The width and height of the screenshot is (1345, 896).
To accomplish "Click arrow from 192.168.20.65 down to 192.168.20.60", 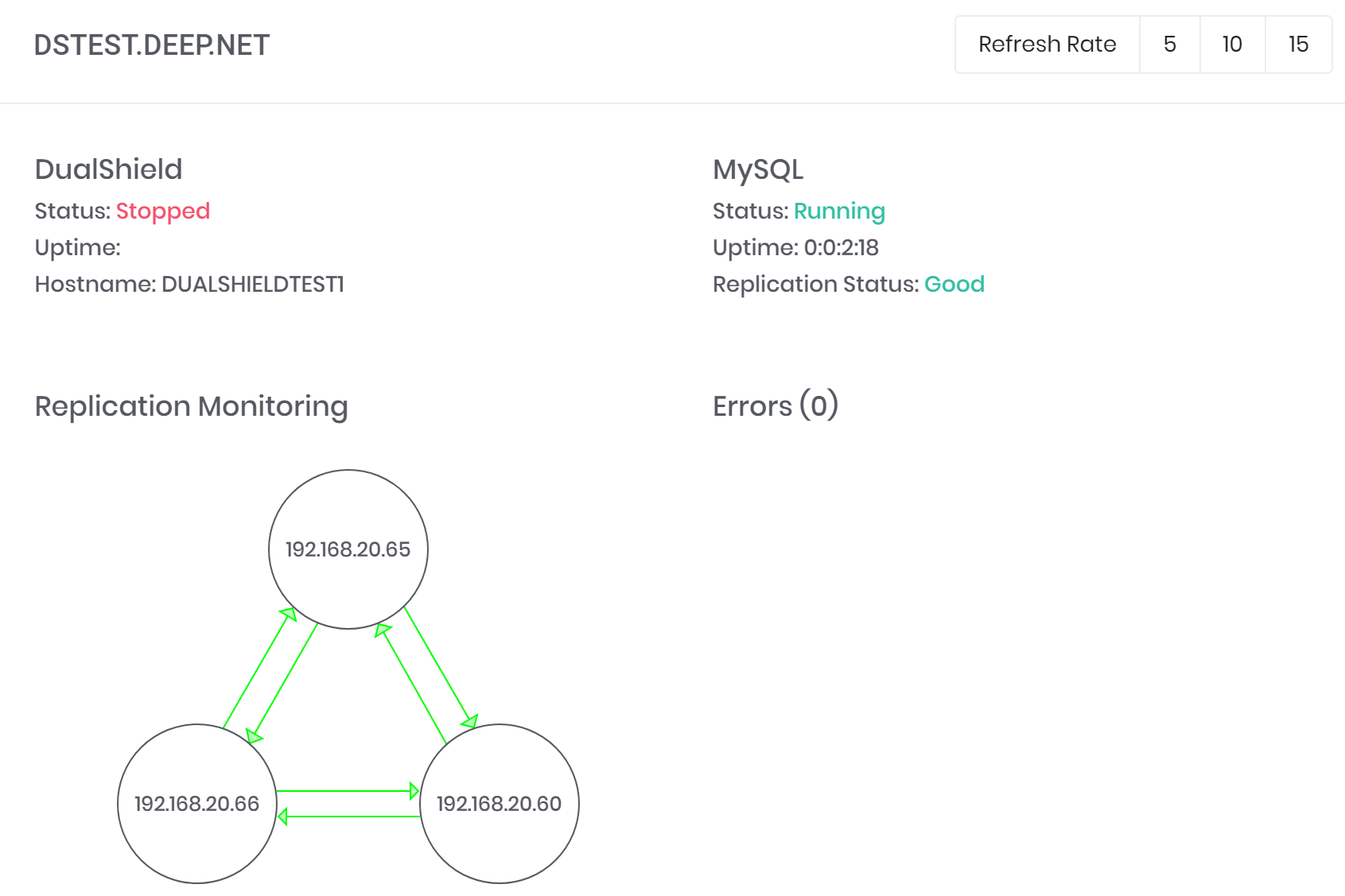I will tap(440, 666).
